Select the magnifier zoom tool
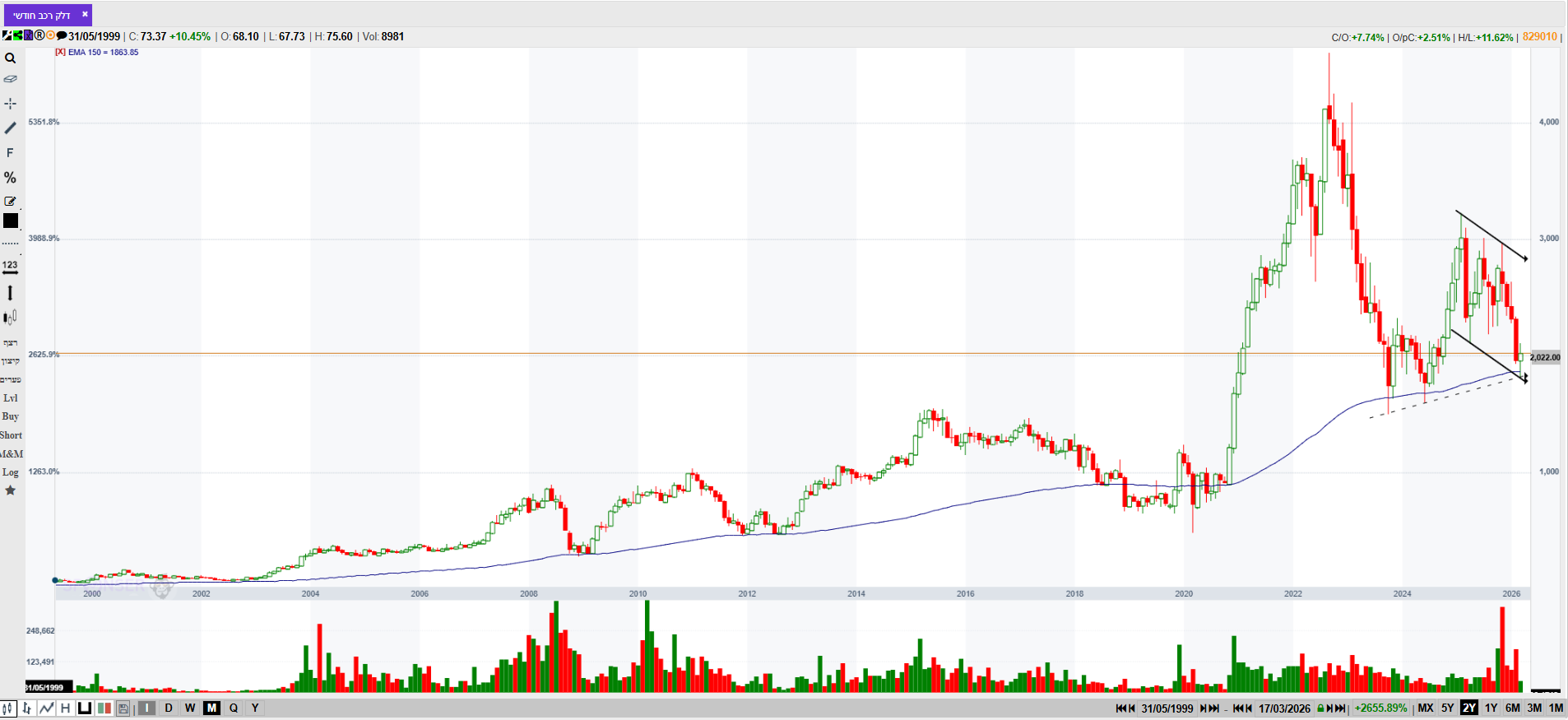Image resolution: width=1568 pixels, height=720 pixels. coord(10,58)
